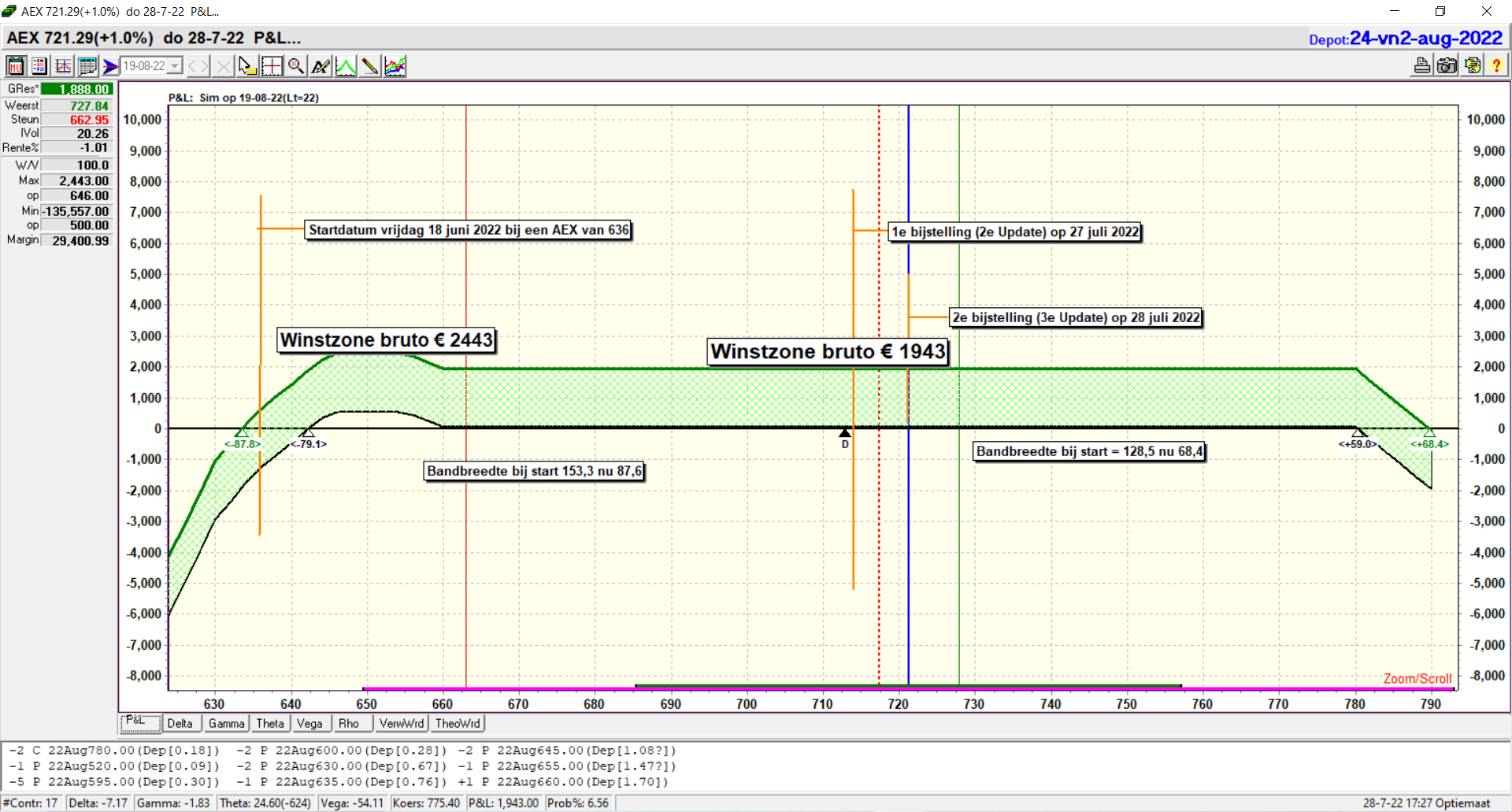The width and height of the screenshot is (1512, 812).
Task: Switch to the TheoWrd tab
Action: click(458, 723)
